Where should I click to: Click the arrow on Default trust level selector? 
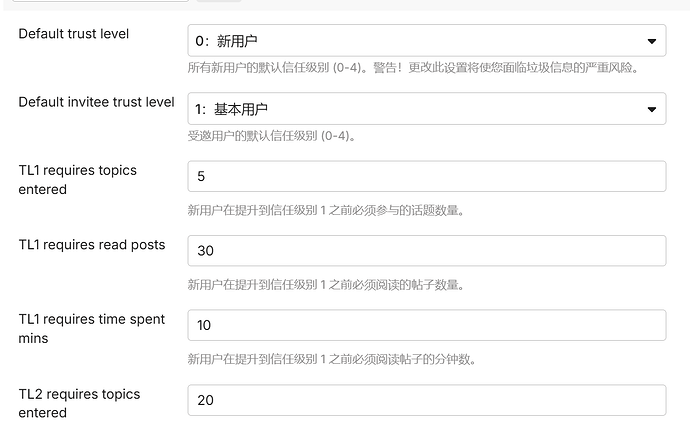click(652, 41)
